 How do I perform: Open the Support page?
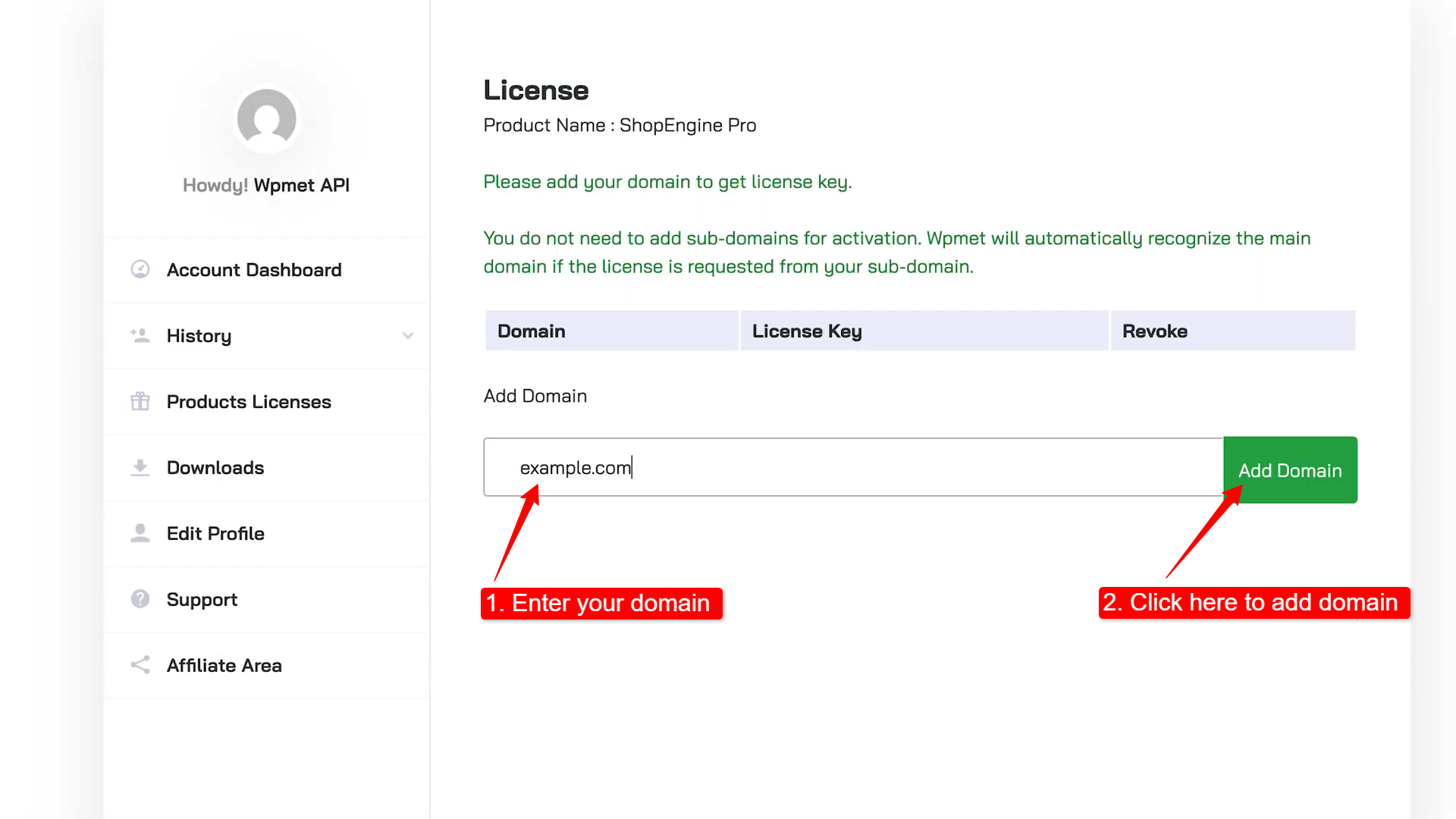pyautogui.click(x=266, y=600)
